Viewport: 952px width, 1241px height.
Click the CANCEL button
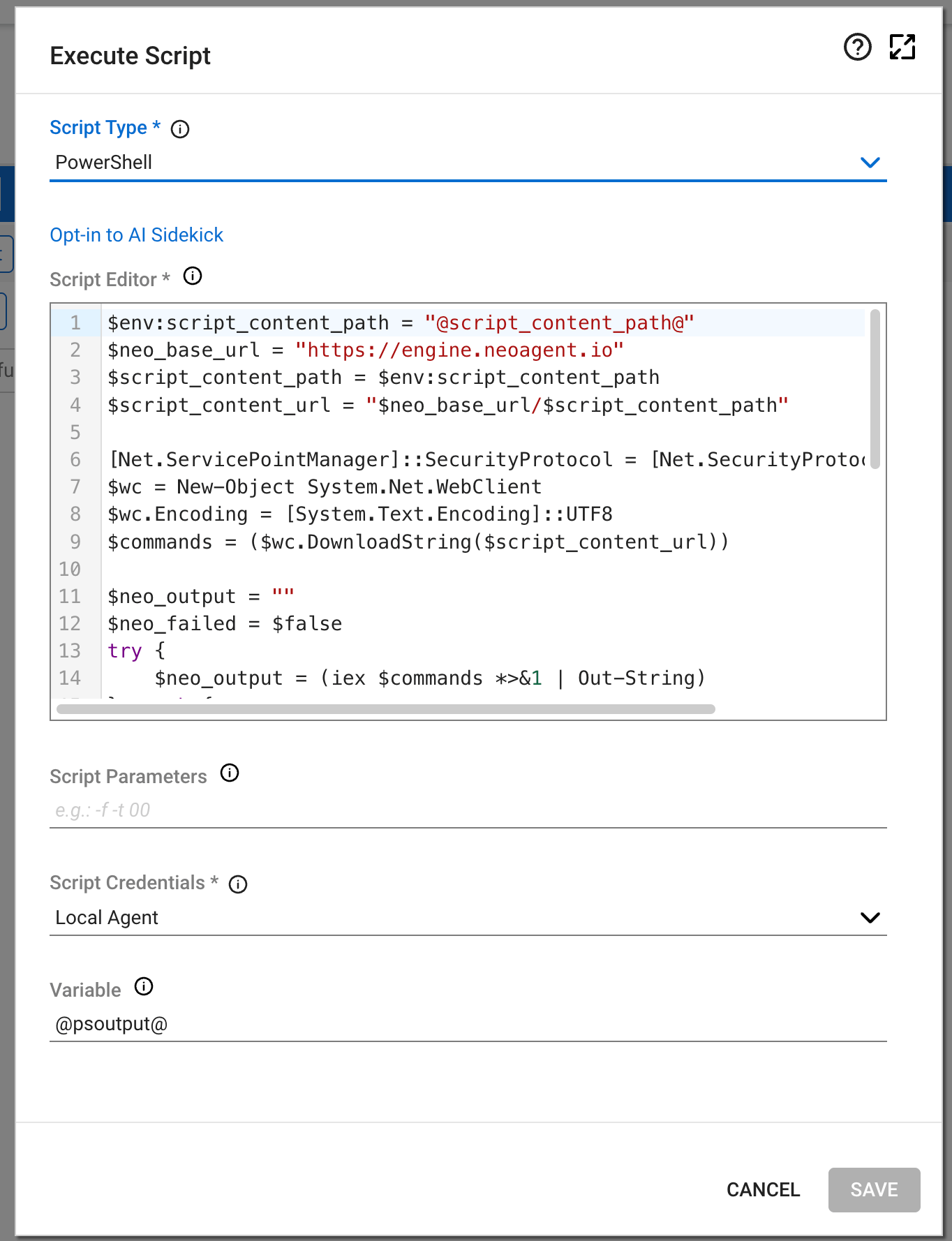[763, 1189]
